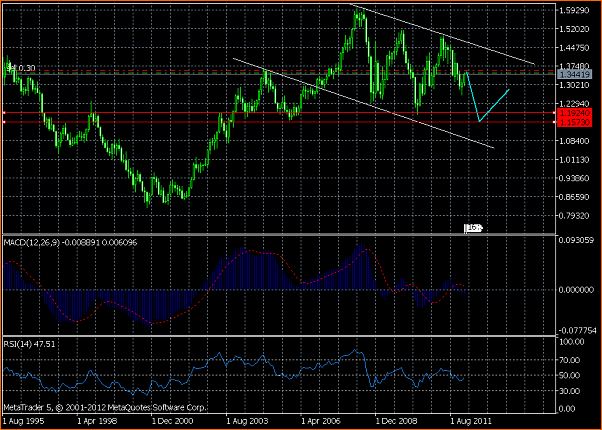Click the 1.59290 price scale label
Screen dimensions: 602x430
tap(574, 10)
